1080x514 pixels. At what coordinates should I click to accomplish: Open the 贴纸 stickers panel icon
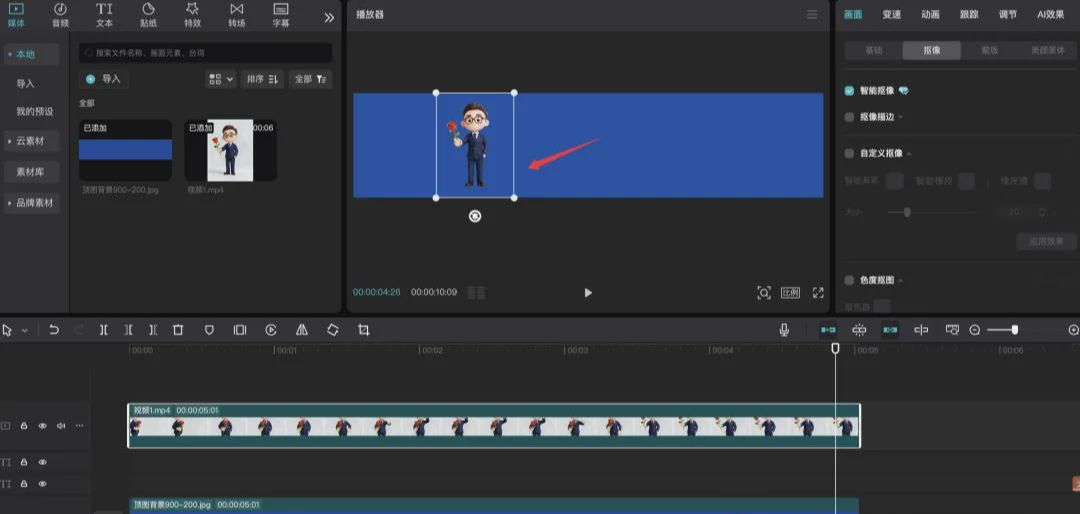click(x=148, y=14)
